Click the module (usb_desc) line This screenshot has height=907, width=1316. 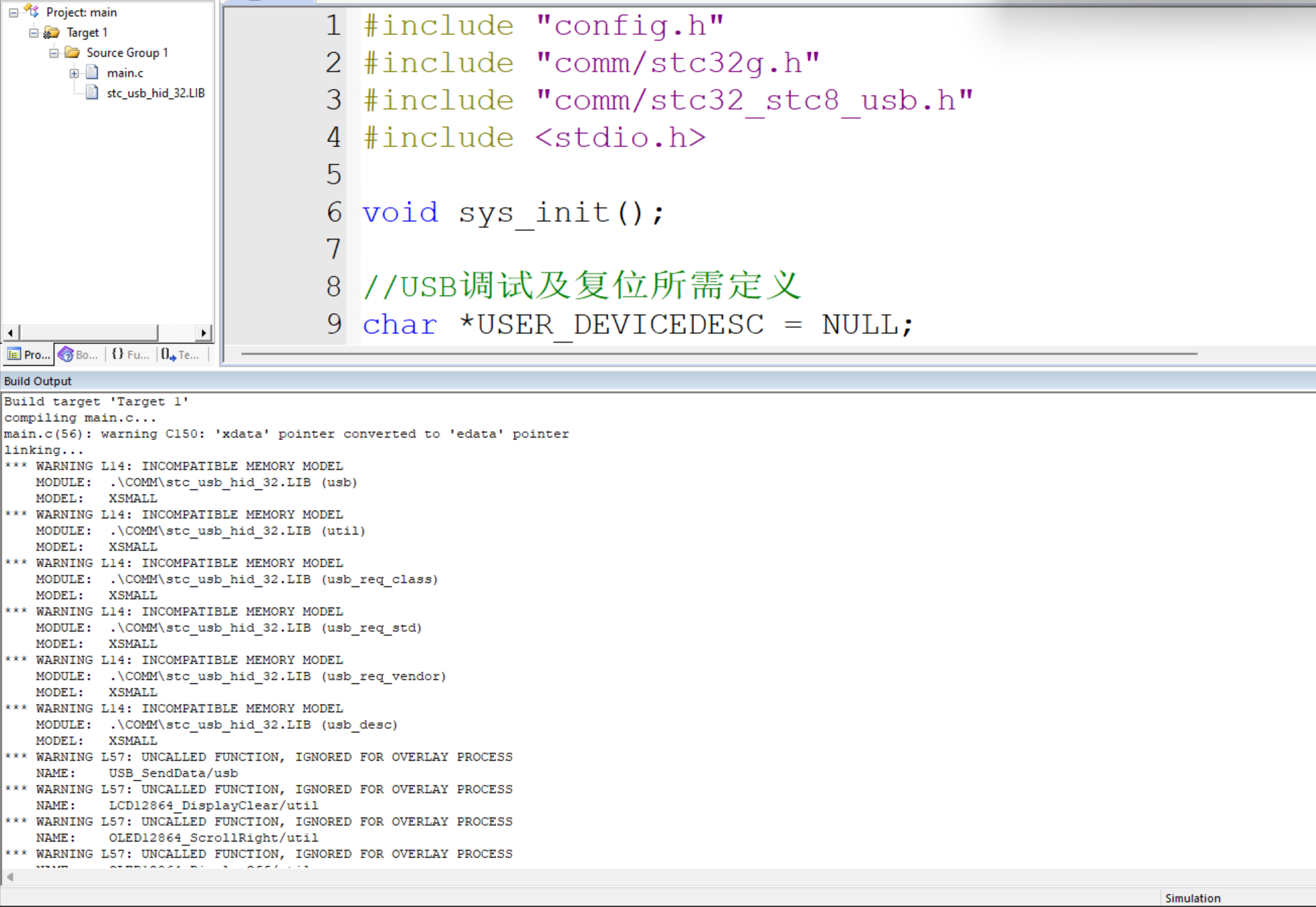pyautogui.click(x=217, y=725)
